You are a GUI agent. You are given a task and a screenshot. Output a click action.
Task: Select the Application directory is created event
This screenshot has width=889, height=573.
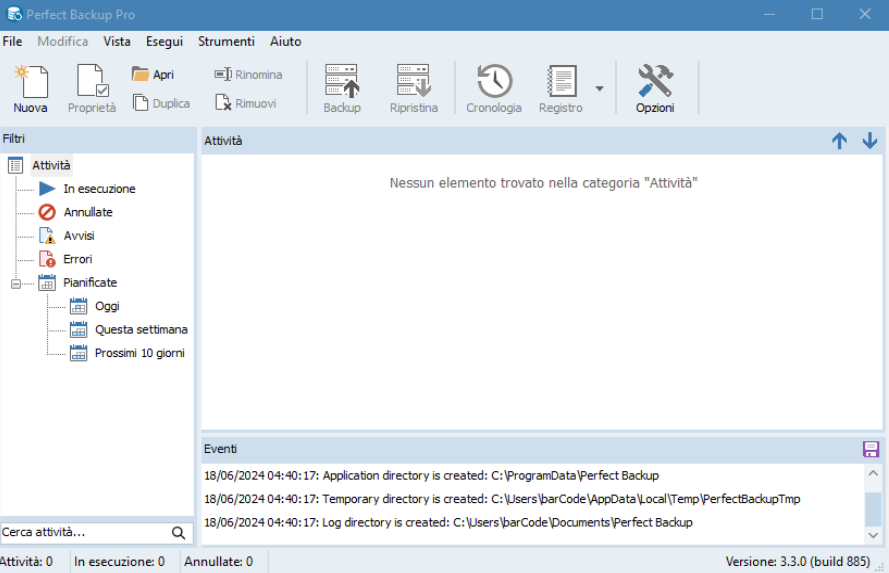pos(431,476)
